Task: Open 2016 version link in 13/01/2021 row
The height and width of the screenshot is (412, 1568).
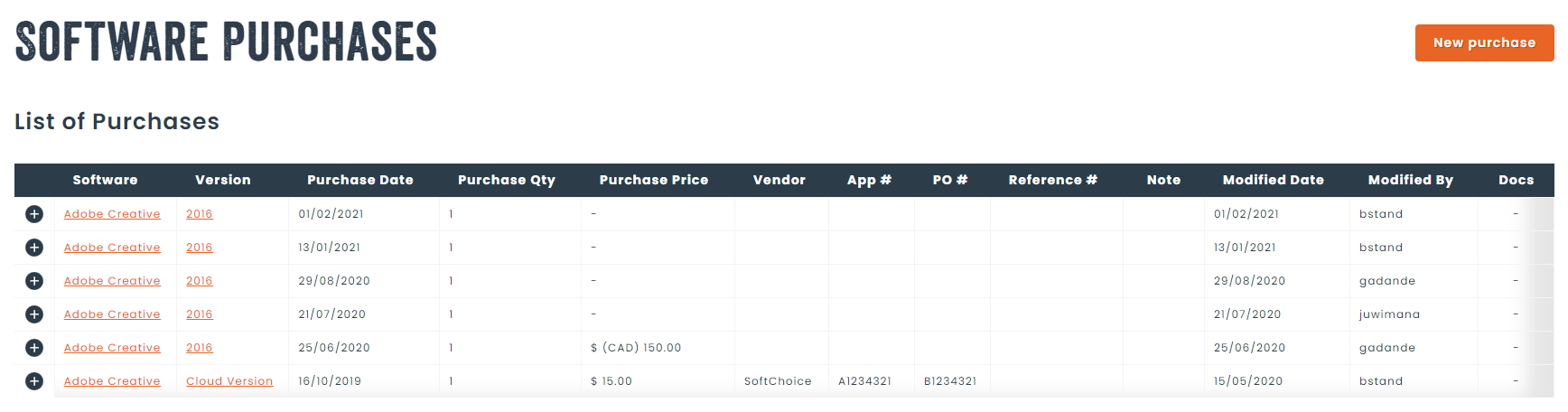Action: pyautogui.click(x=200, y=248)
